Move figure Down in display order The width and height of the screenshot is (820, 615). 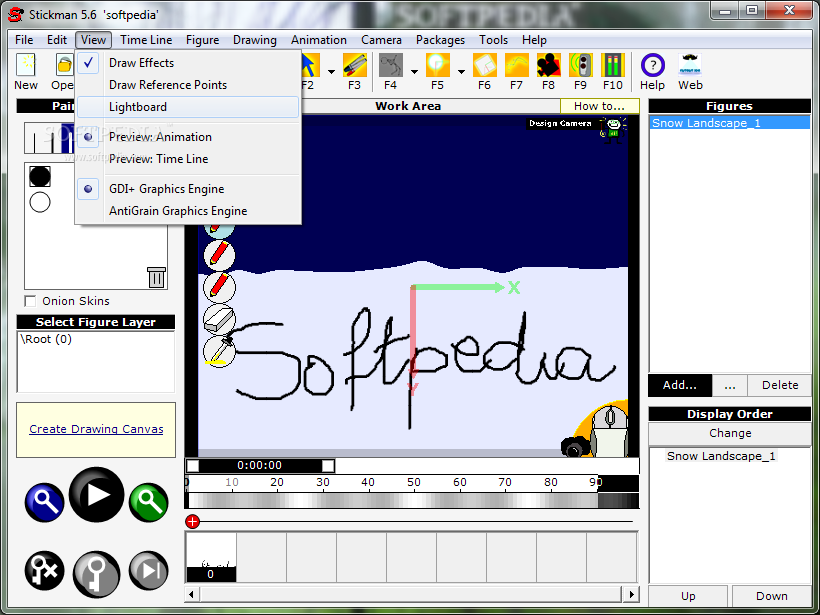[x=771, y=596]
